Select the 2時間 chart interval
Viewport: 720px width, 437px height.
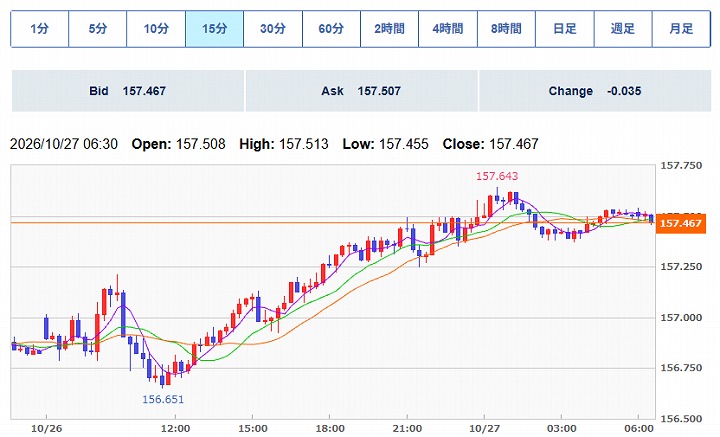point(389,29)
